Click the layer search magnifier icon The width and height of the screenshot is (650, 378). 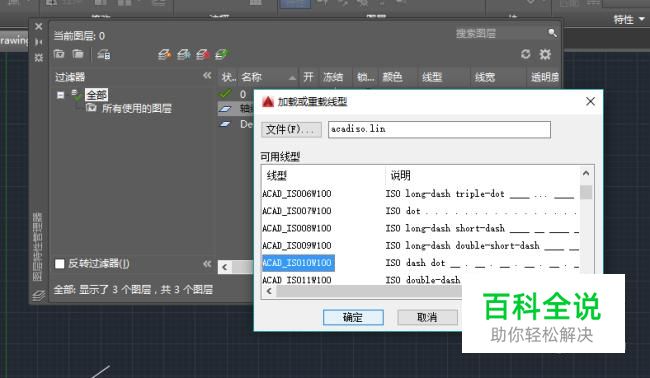point(552,33)
